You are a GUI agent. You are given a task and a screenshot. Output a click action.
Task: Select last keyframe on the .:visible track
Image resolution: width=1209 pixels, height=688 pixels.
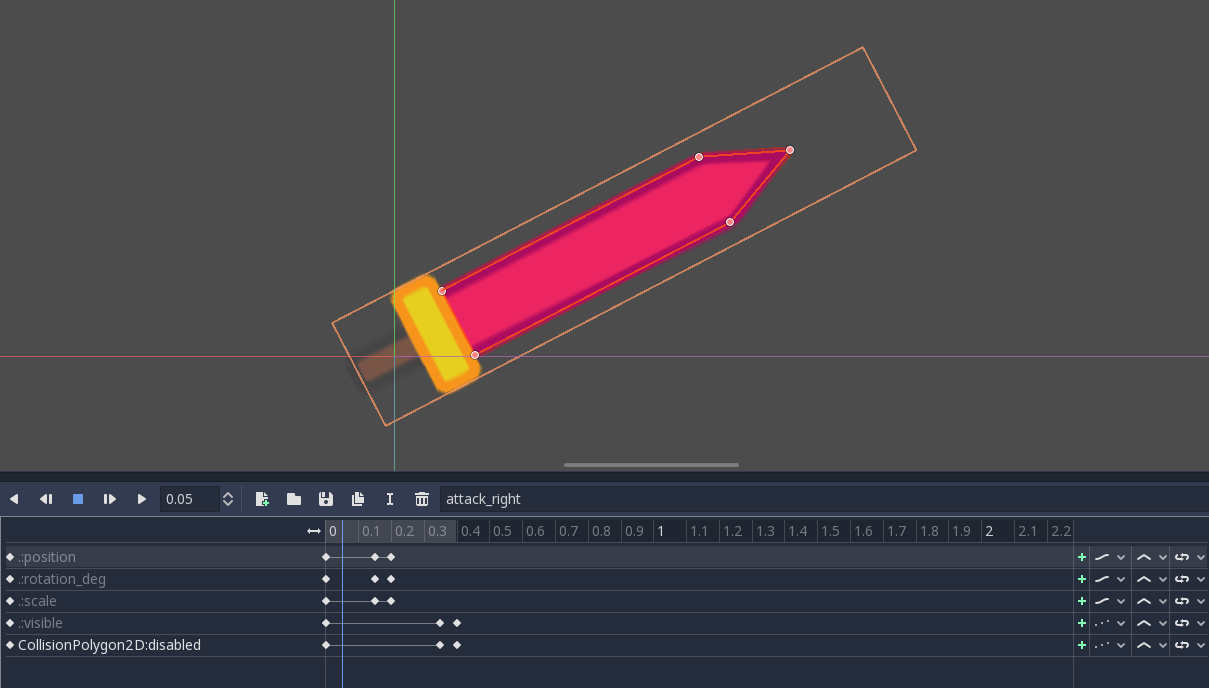(457, 623)
